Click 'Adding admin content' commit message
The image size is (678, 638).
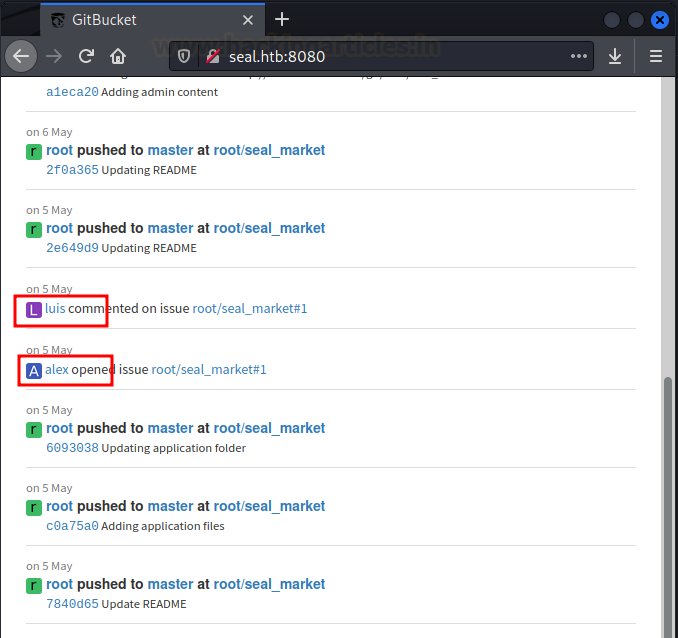click(160, 92)
